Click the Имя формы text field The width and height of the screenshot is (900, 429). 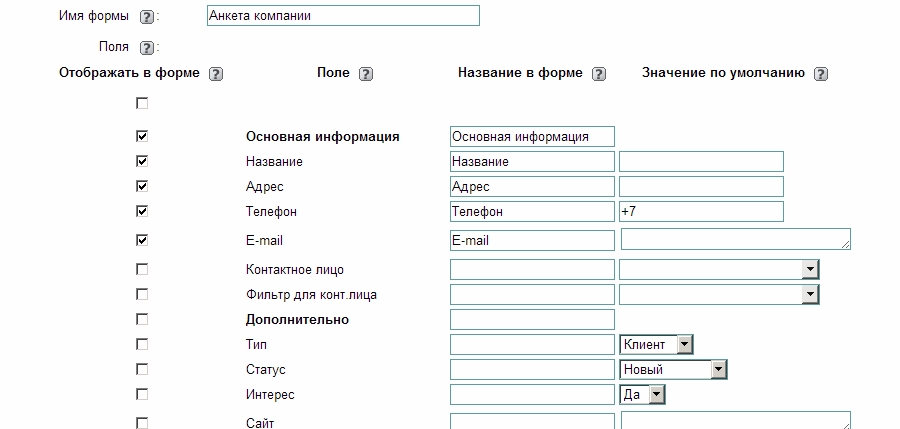[x=342, y=16]
